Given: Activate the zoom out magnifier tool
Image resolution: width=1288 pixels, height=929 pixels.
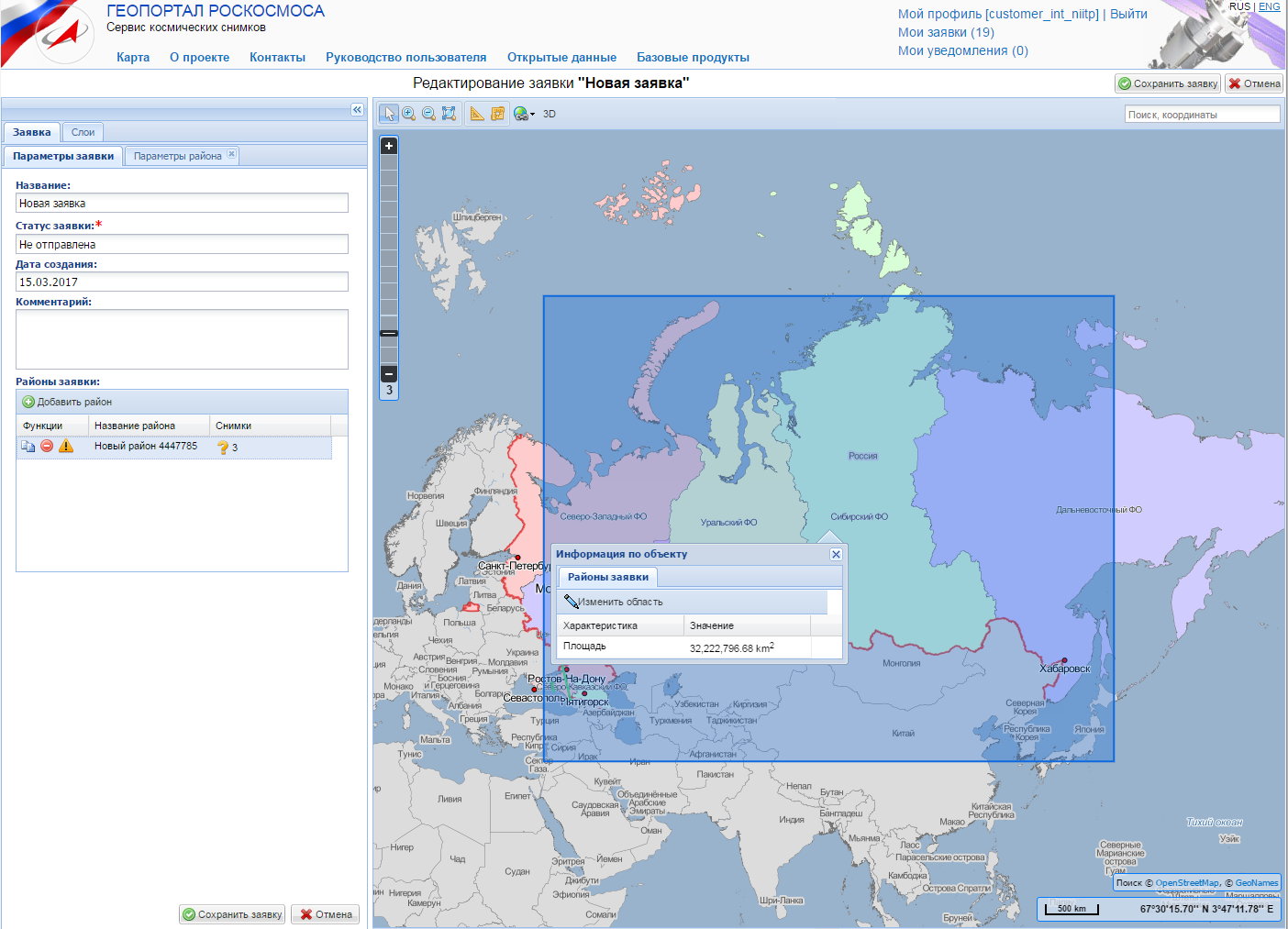Looking at the screenshot, I should [x=428, y=114].
